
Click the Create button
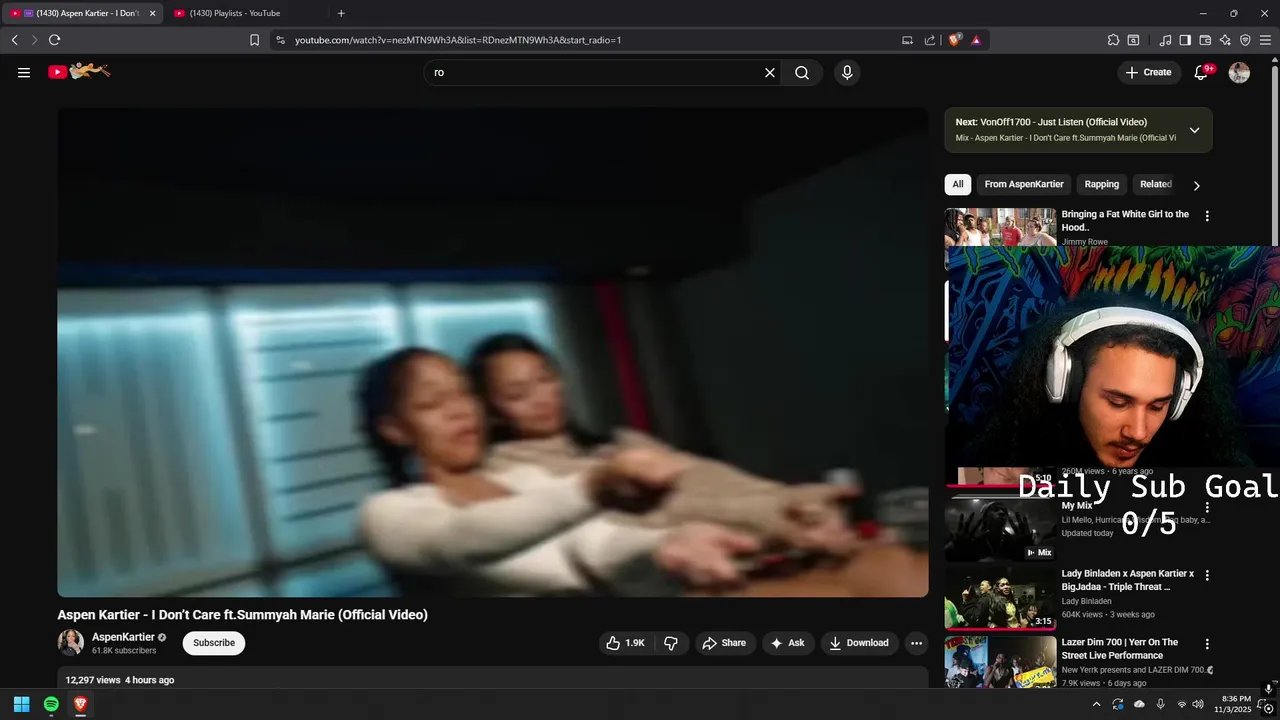[x=1148, y=72]
